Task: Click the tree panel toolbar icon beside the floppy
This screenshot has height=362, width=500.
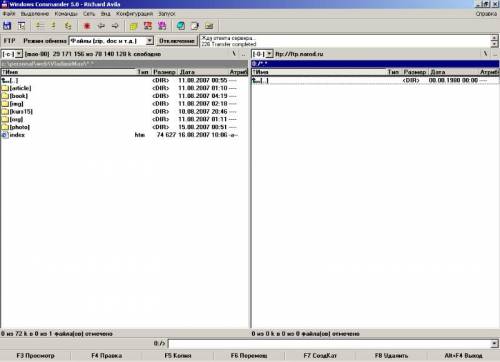Action: [x=22, y=26]
